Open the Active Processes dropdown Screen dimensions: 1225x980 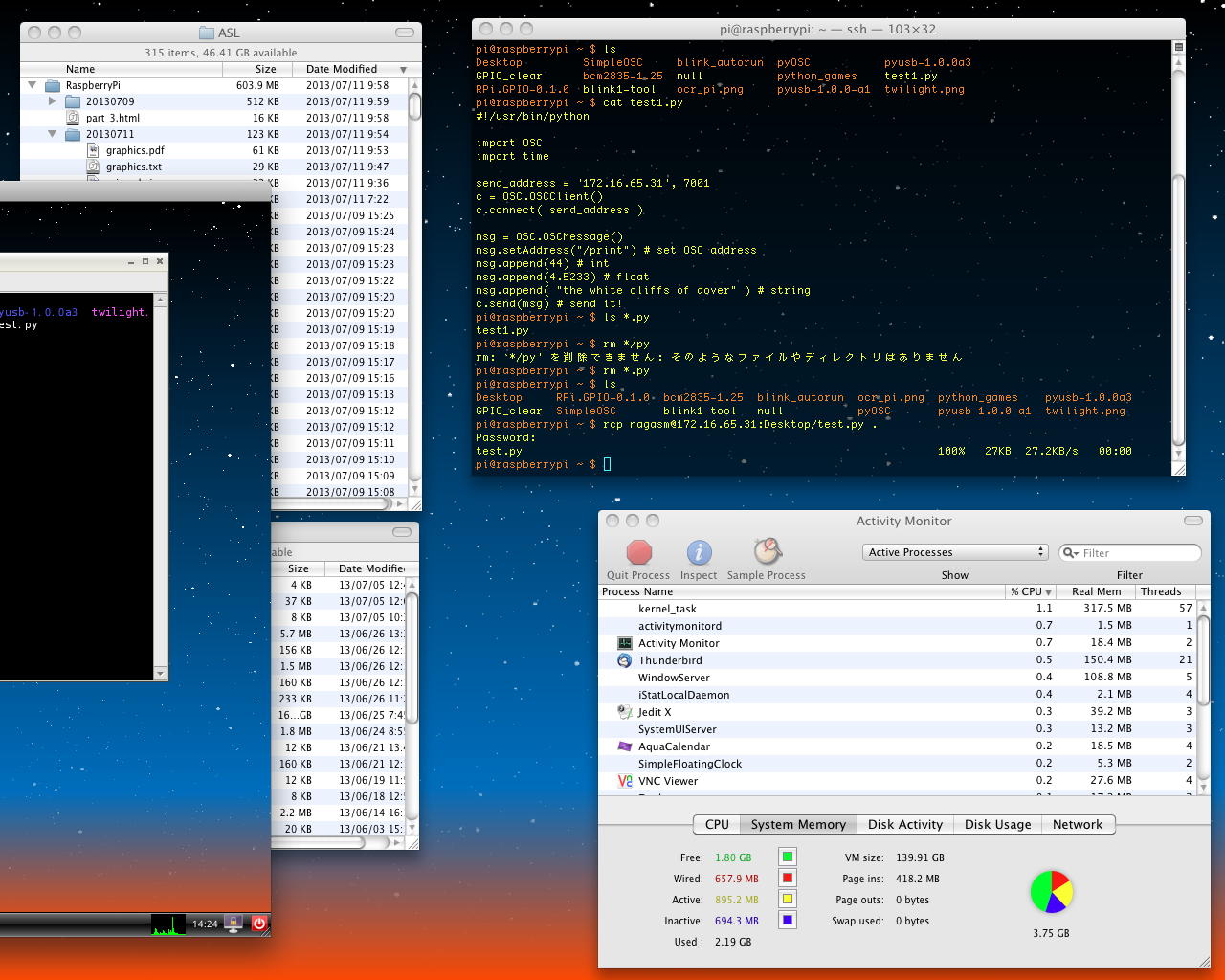[955, 552]
